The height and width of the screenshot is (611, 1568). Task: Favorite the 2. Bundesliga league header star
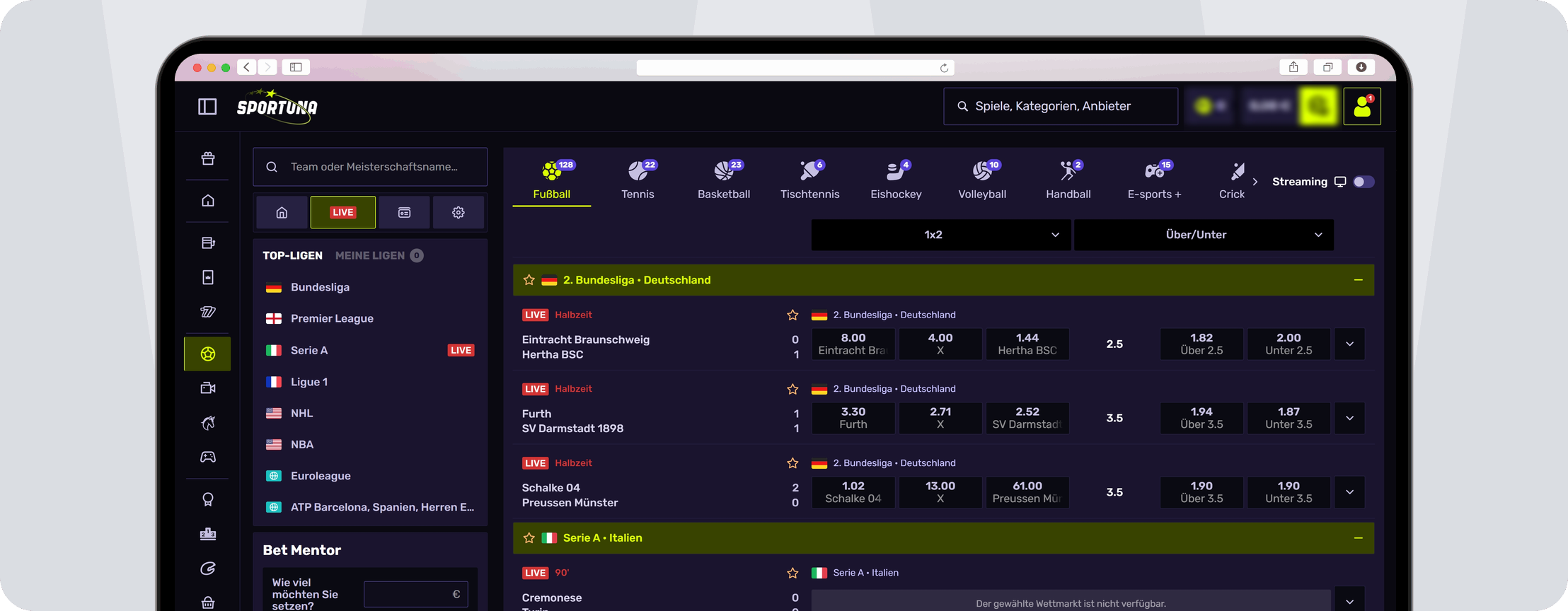point(529,280)
